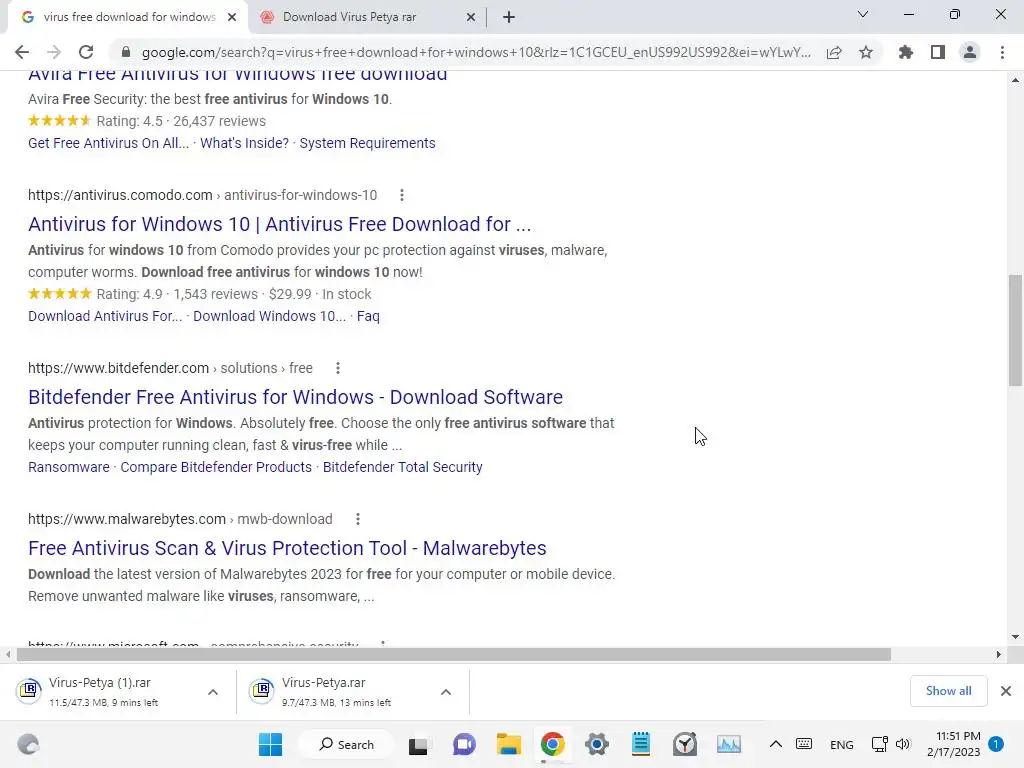1024x768 pixels.
Task: Open Antivirus for Windows 10 Comodo result
Action: [x=280, y=224]
